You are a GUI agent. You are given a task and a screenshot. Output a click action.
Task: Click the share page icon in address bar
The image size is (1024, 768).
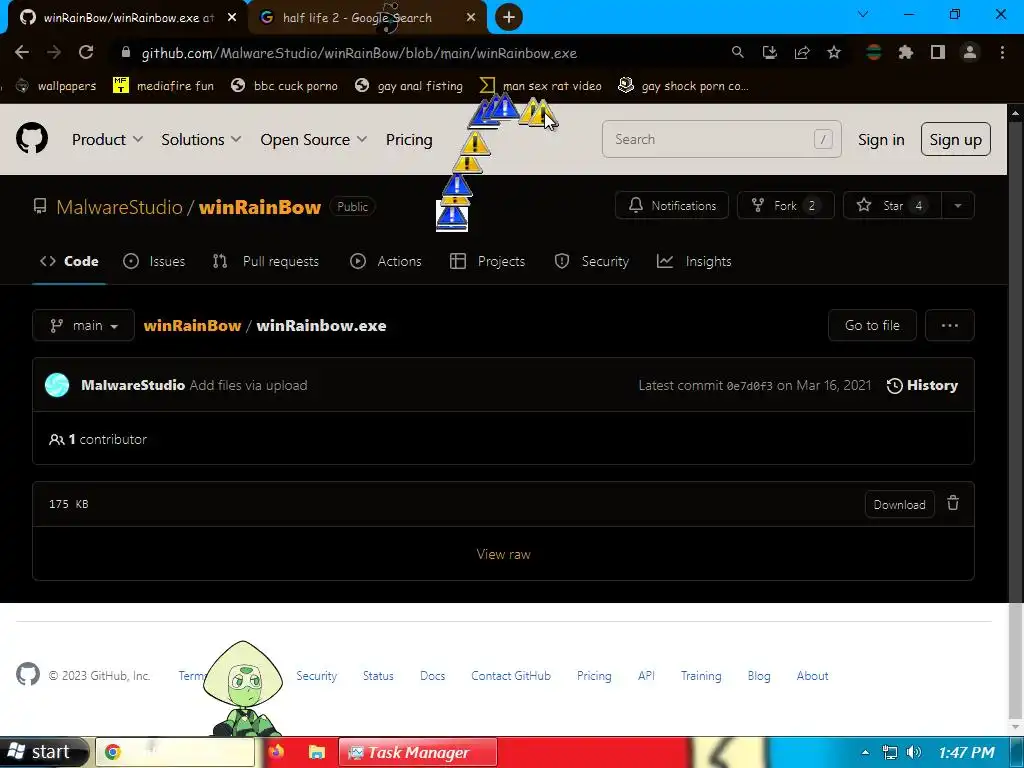[x=802, y=52]
